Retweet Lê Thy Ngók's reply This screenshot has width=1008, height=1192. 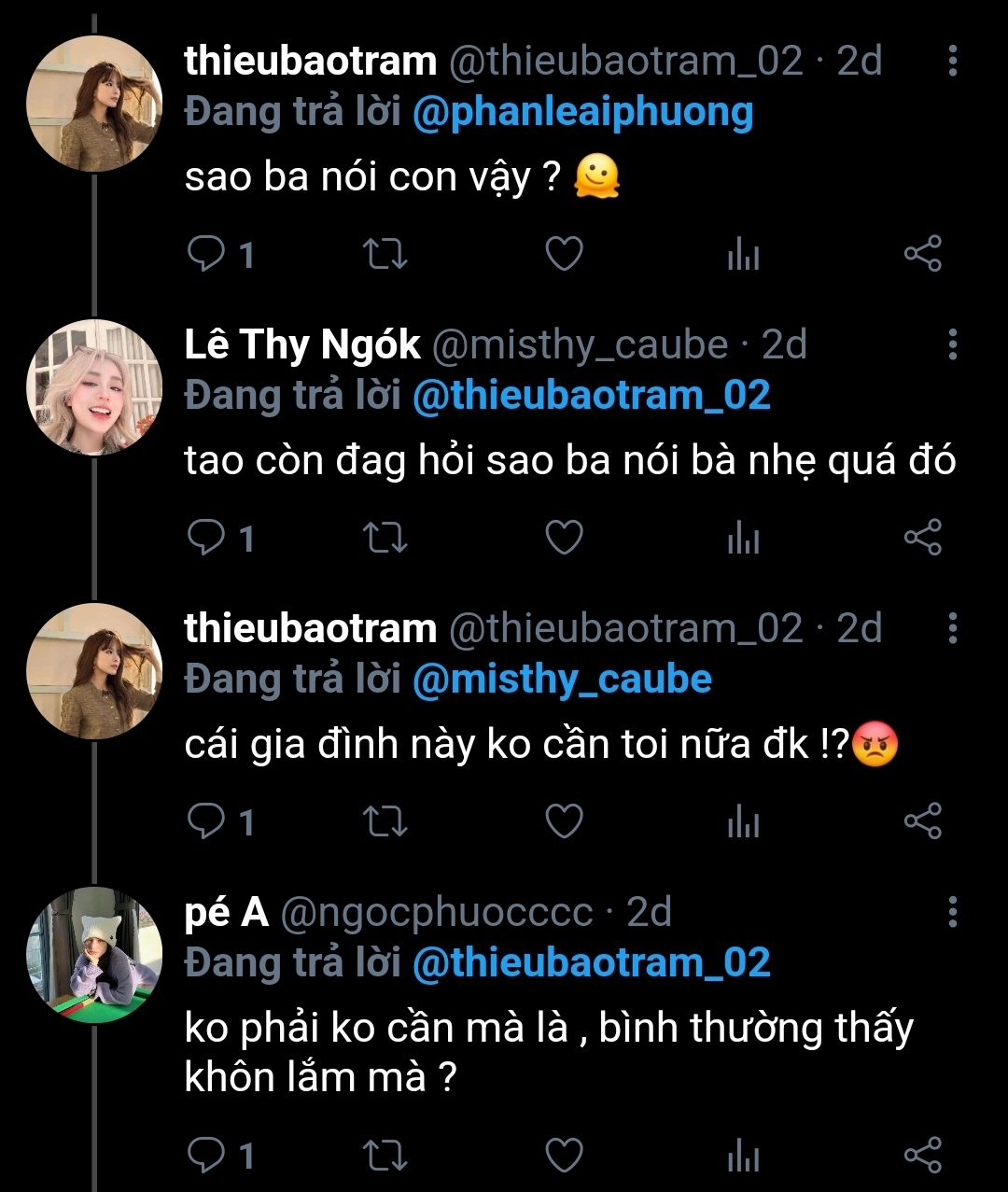pos(384,538)
